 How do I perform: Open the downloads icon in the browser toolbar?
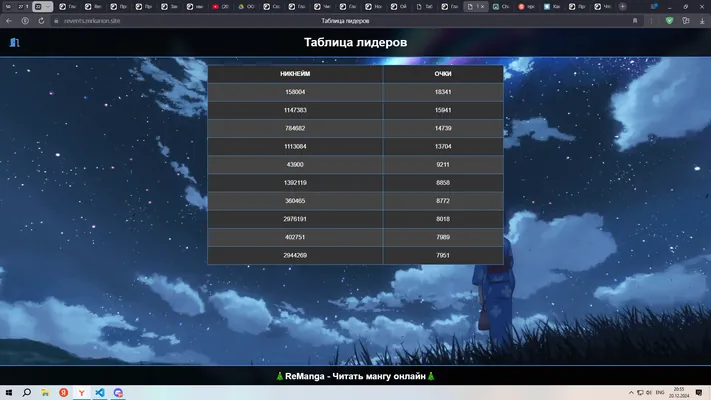pyautogui.click(x=702, y=21)
